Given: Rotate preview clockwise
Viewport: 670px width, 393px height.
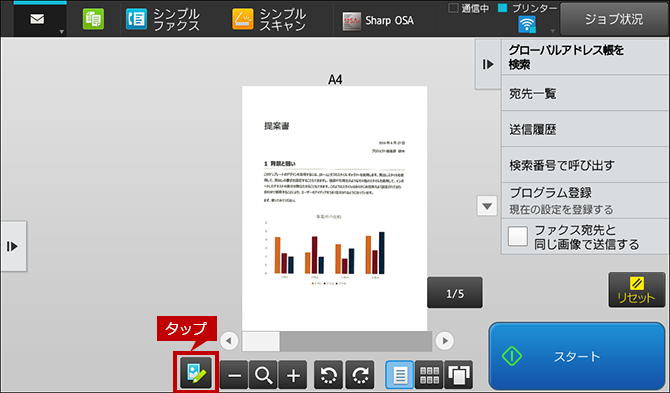Looking at the screenshot, I should pos(360,375).
